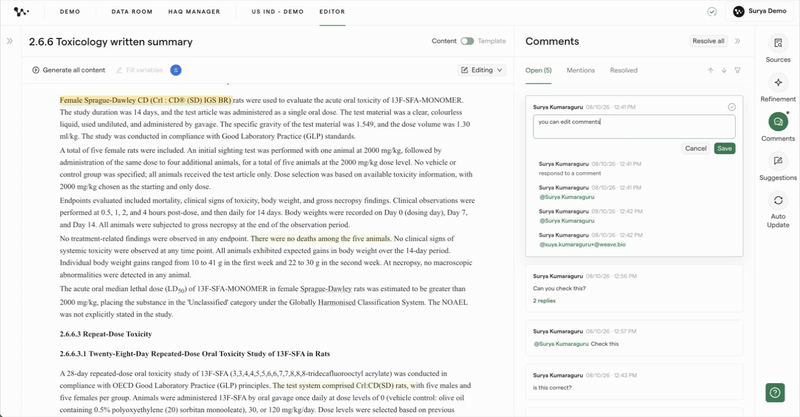Open the Refinement sparkle icon
The image size is (800, 417).
pyautogui.click(x=778, y=82)
